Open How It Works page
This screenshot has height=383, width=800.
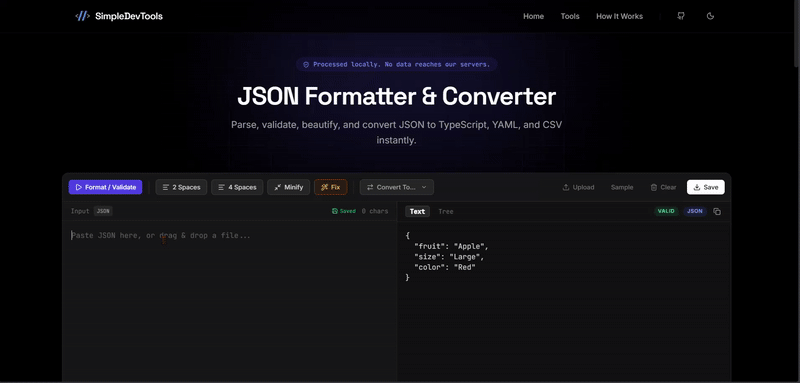coord(619,16)
